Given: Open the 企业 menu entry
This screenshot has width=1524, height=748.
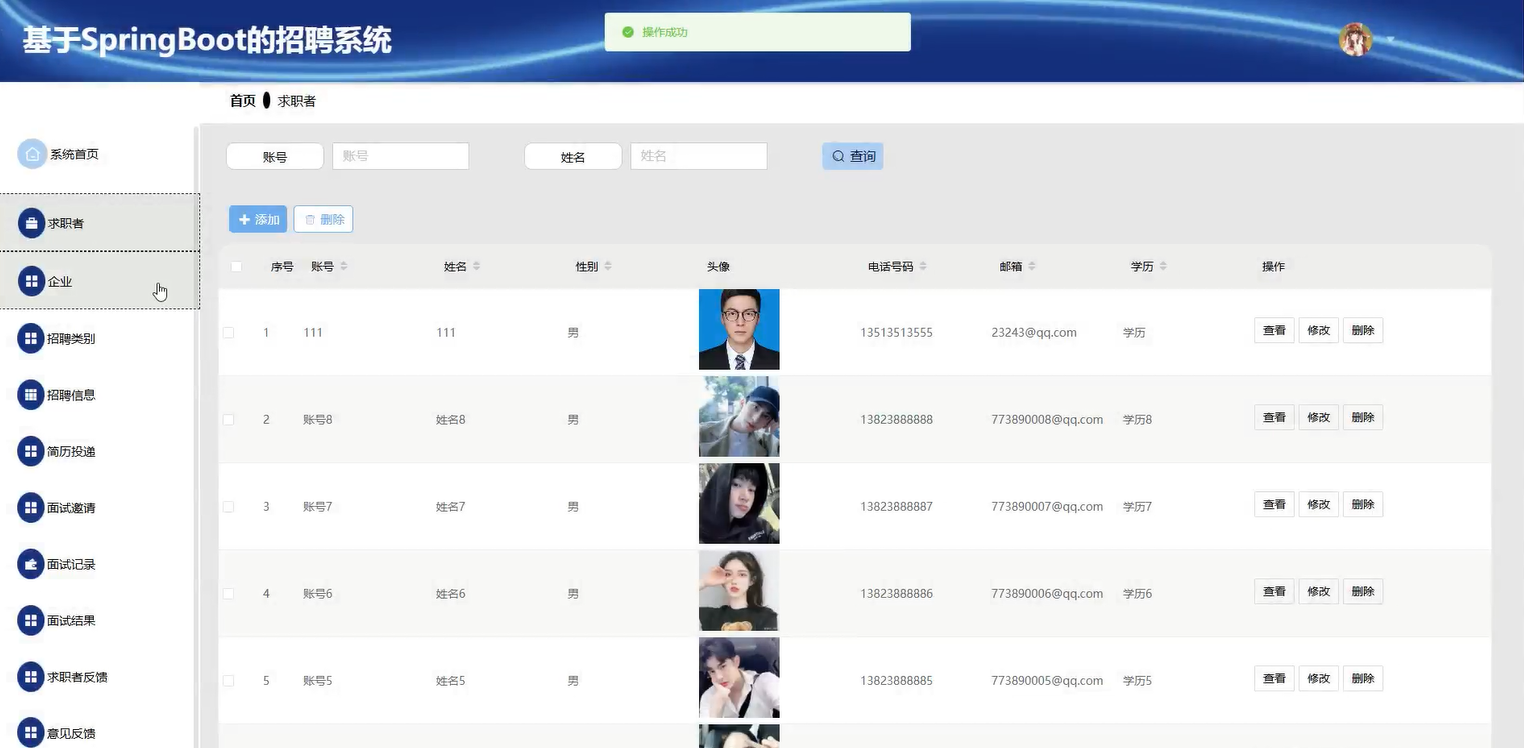Looking at the screenshot, I should tap(100, 281).
